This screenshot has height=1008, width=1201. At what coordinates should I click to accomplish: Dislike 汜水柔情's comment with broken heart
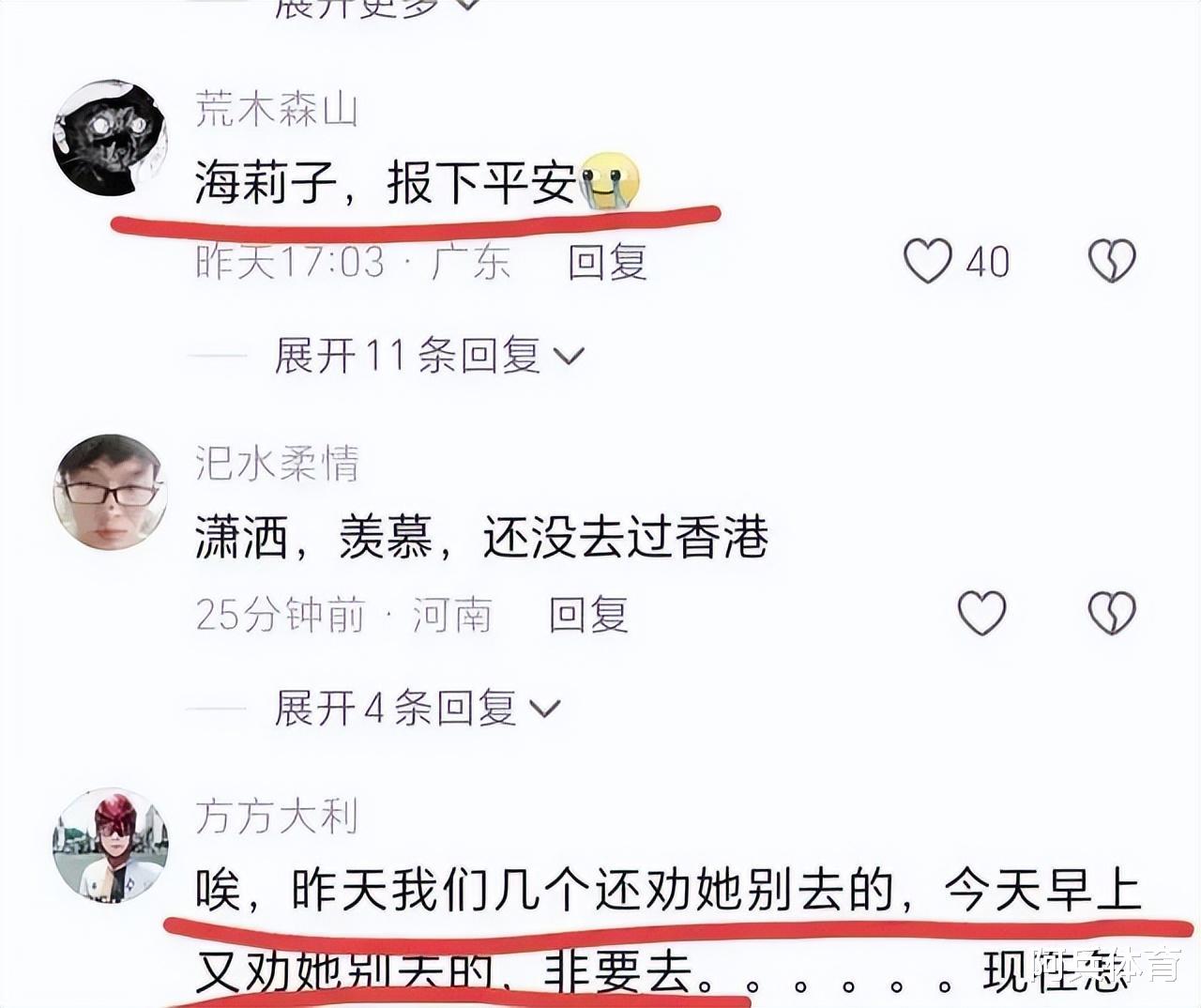[1112, 614]
